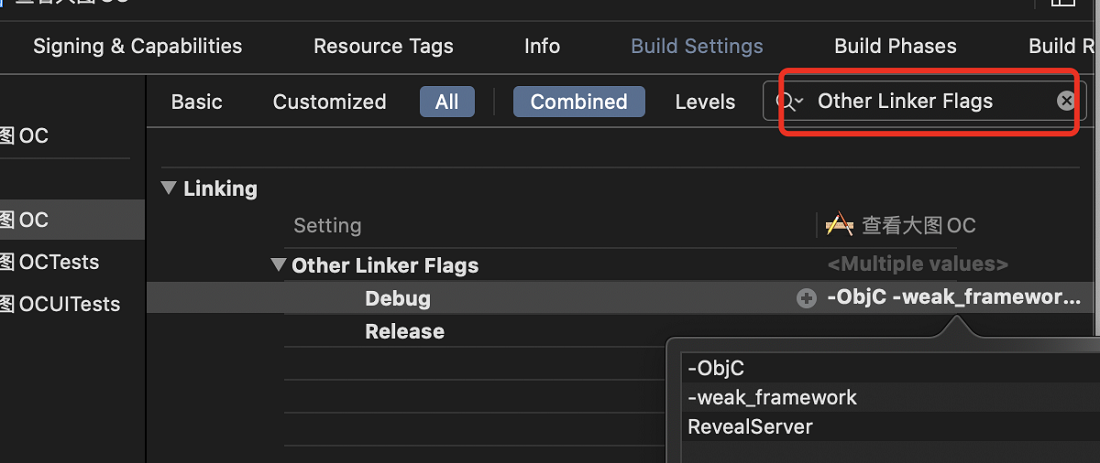Collapse the Linking section triangle

coord(168,188)
